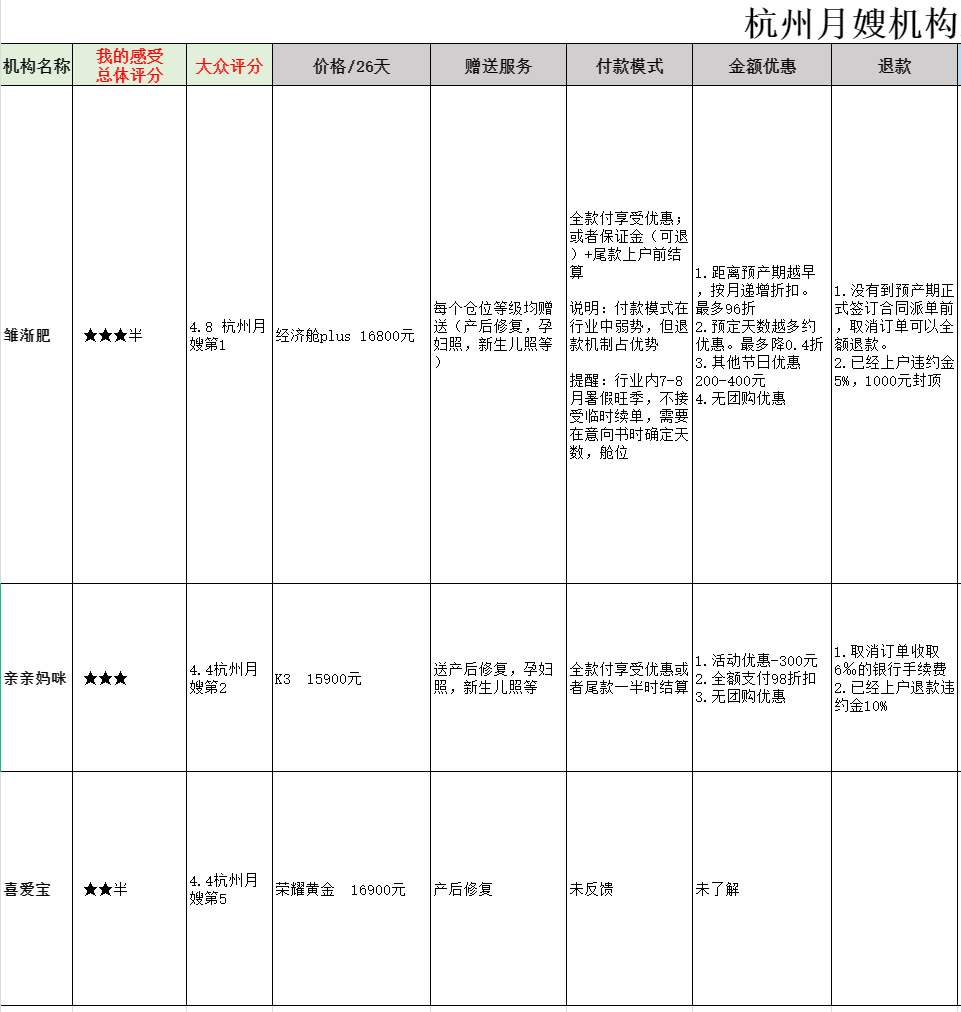Select the 经济舱plus 16800元 price cell
961x1012 pixels.
351,335
